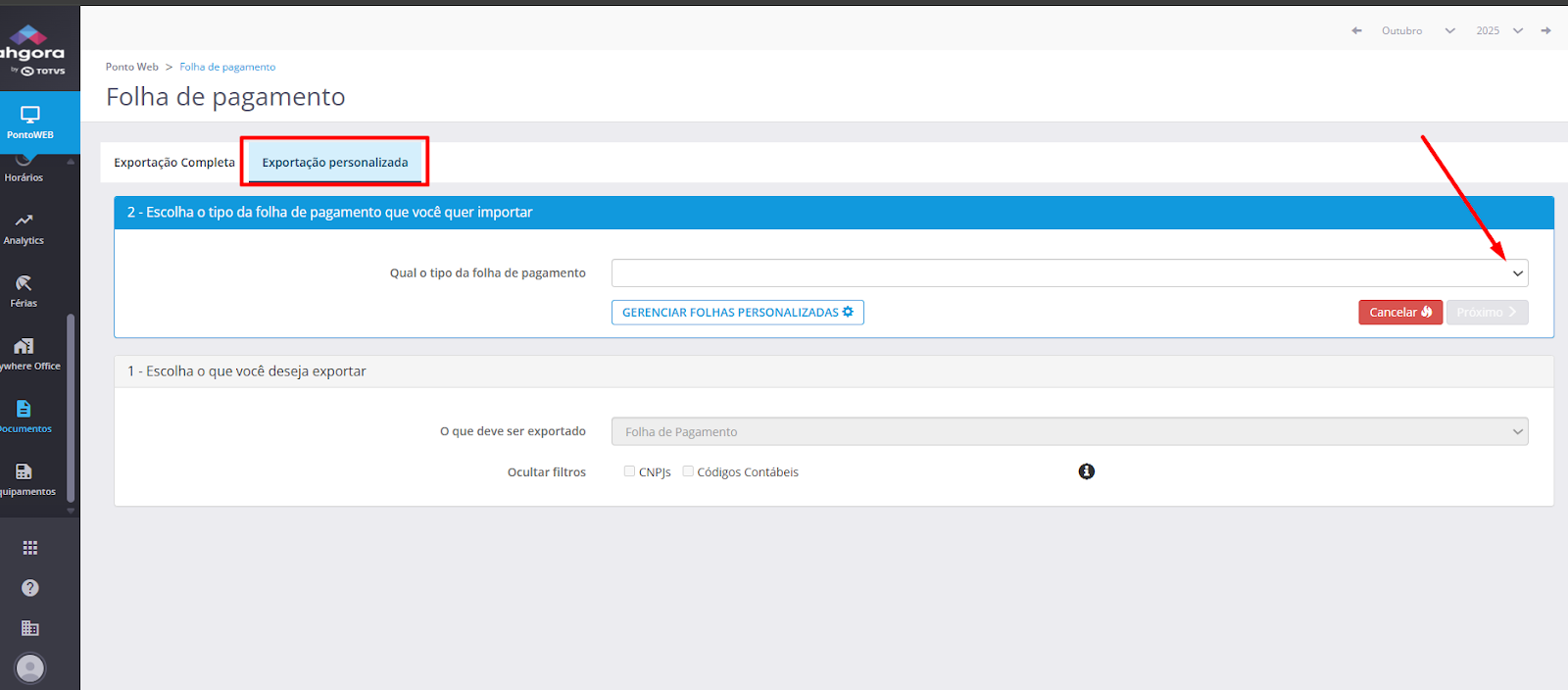The width and height of the screenshot is (1568, 690).
Task: Open the apps grid icon in the sidebar
Action: point(30,548)
